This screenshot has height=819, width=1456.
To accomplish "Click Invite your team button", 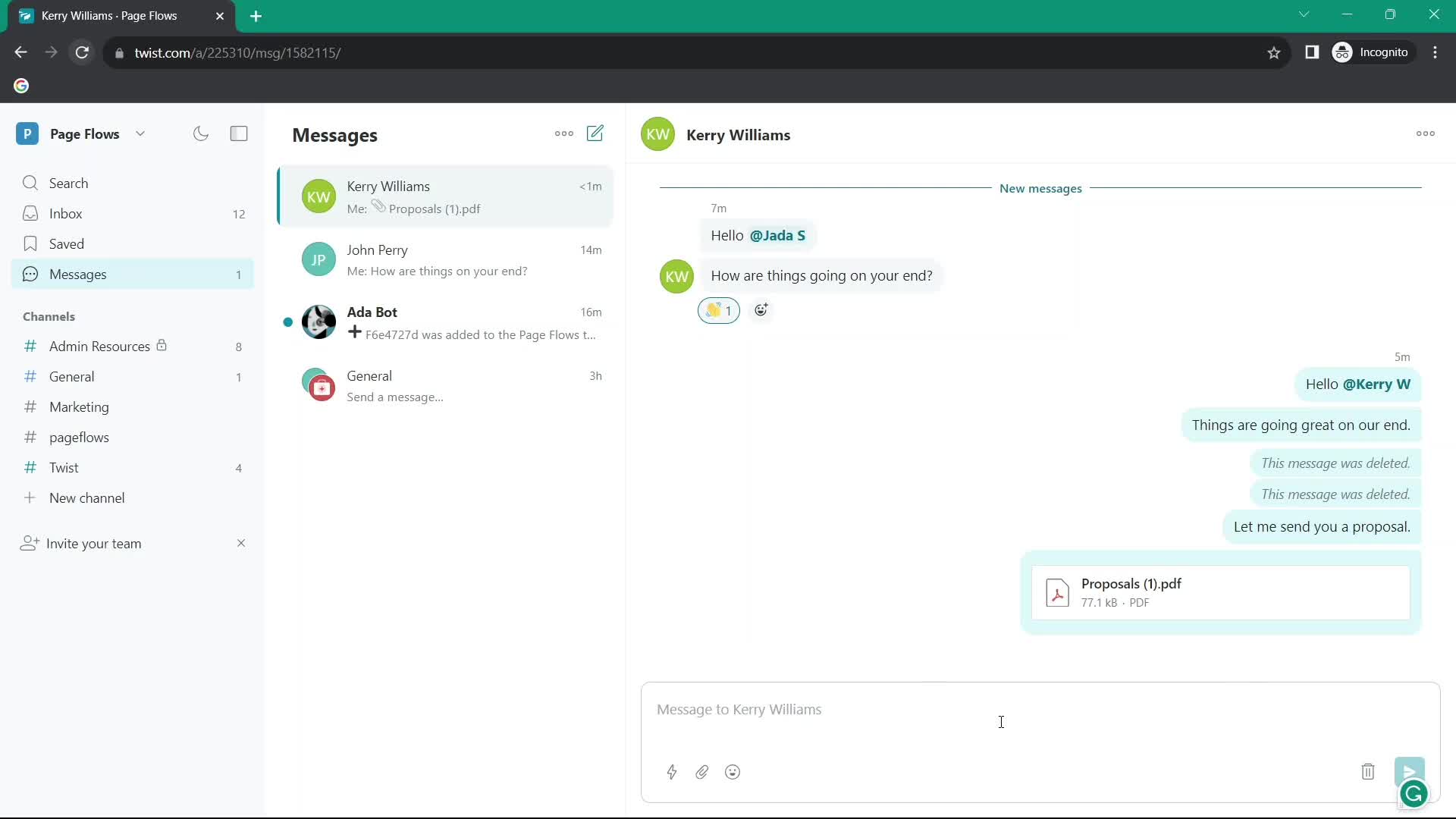I will (94, 543).
